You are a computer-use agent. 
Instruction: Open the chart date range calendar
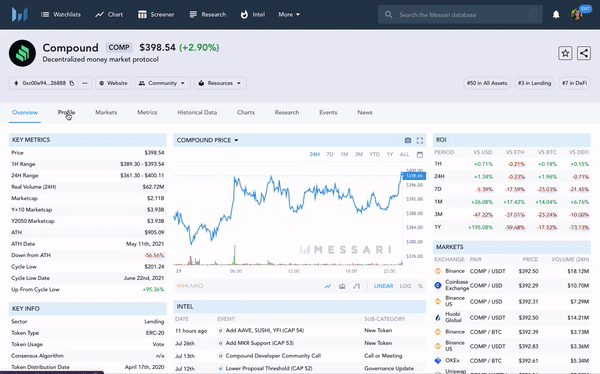pyautogui.click(x=420, y=155)
